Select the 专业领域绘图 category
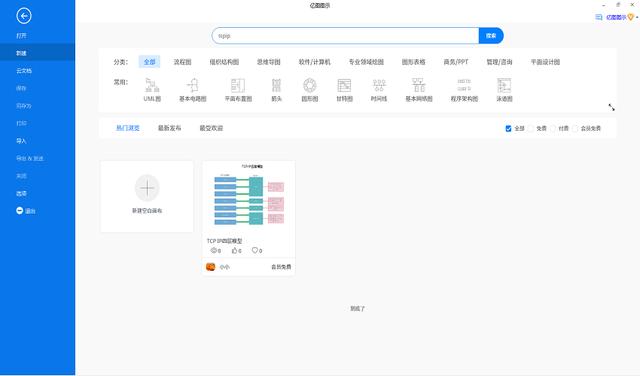 click(x=366, y=62)
